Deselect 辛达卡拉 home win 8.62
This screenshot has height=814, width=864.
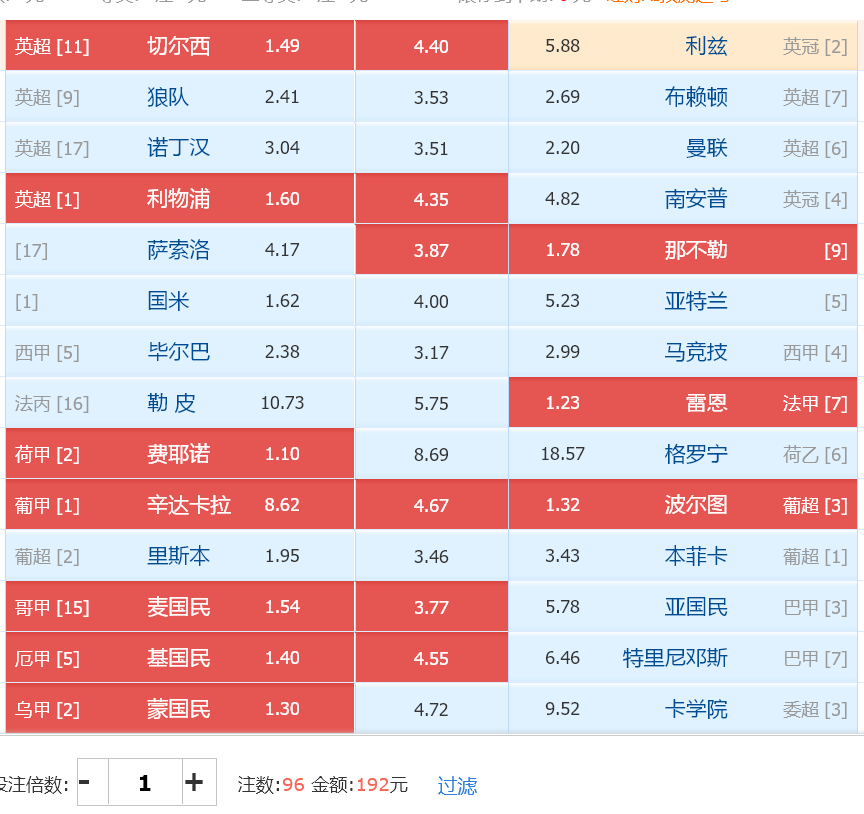coord(180,505)
